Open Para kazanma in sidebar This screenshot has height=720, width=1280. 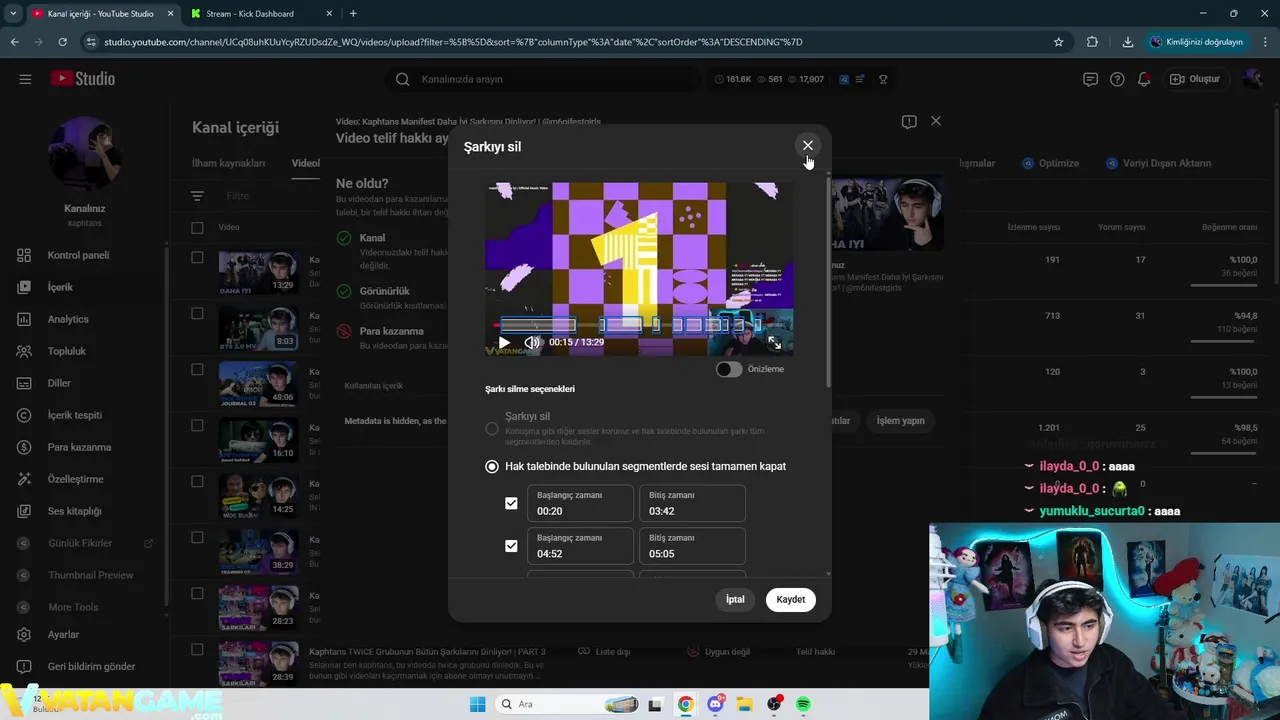click(79, 447)
